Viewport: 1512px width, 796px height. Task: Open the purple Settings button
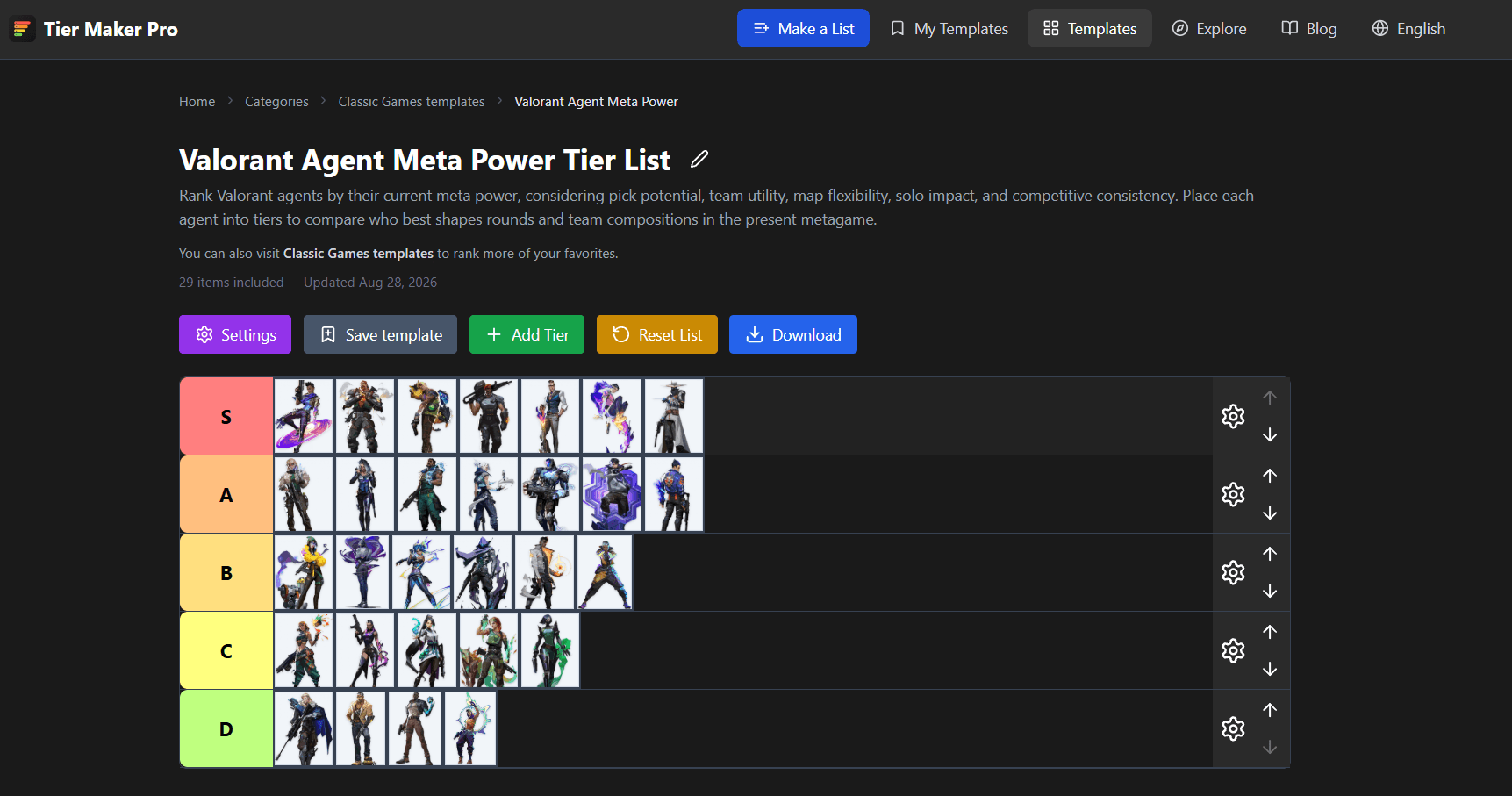pos(235,334)
